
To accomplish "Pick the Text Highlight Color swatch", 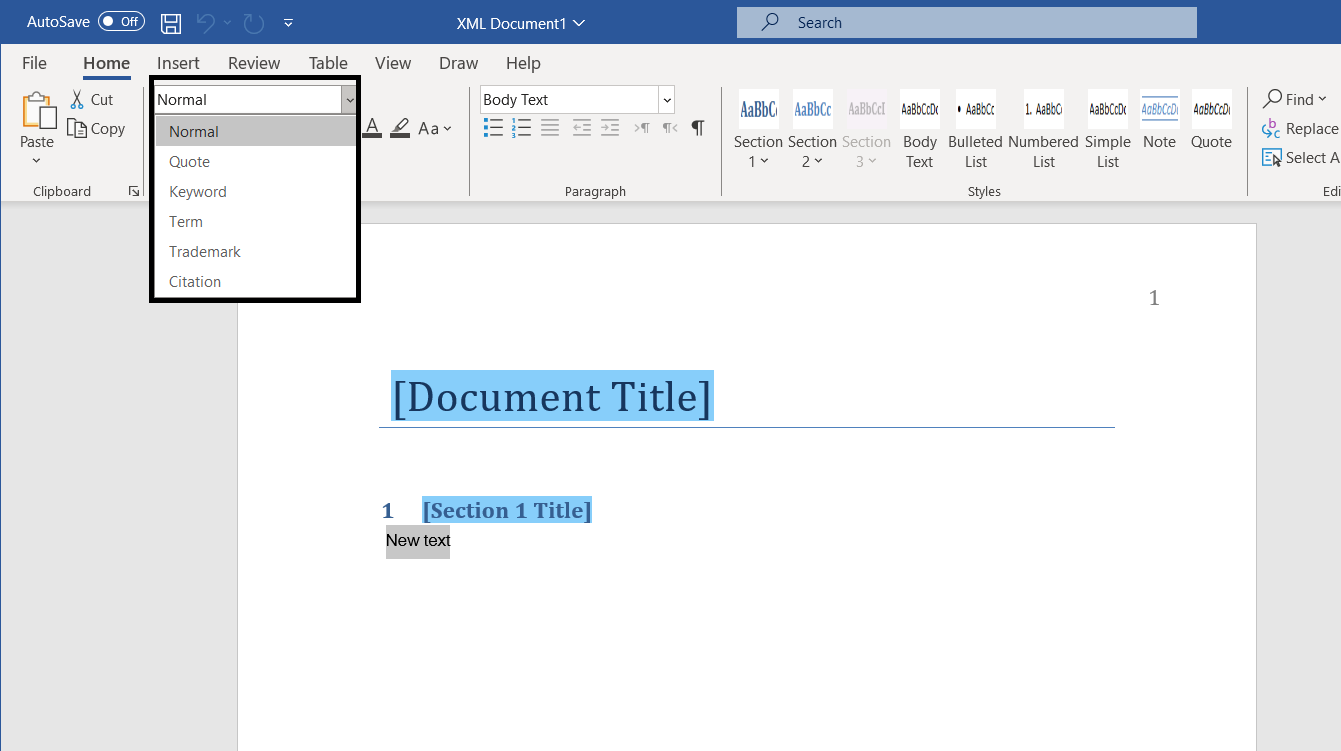I will (399, 127).
